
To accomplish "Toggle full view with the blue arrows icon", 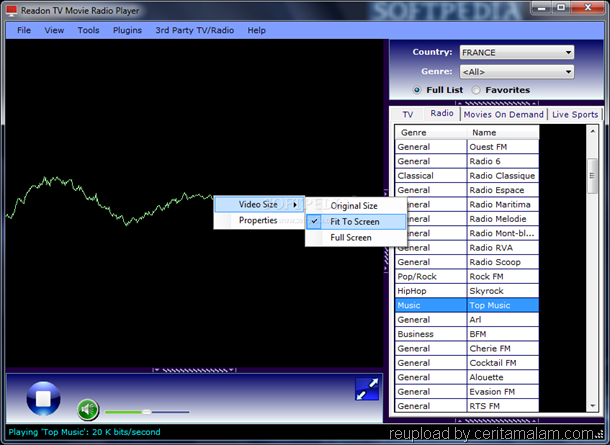I will pos(367,389).
